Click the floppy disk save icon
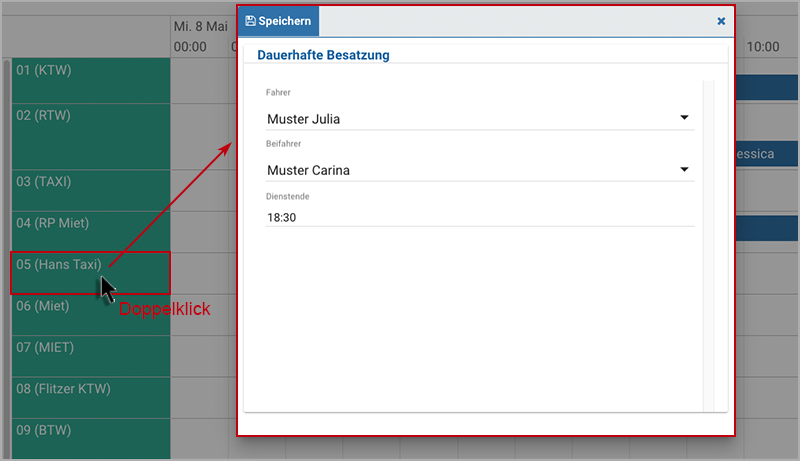 tap(250, 21)
